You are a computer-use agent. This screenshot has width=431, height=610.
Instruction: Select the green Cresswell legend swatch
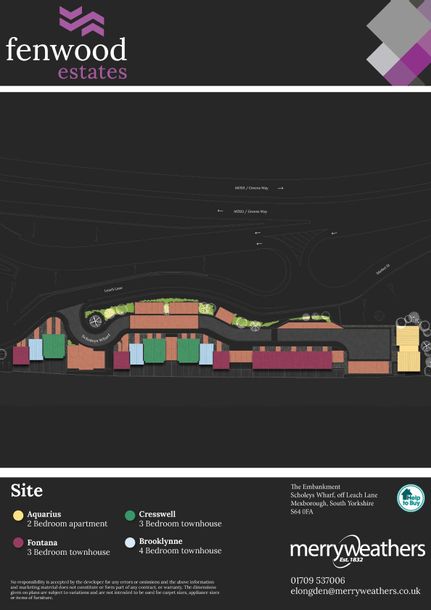pos(130,515)
